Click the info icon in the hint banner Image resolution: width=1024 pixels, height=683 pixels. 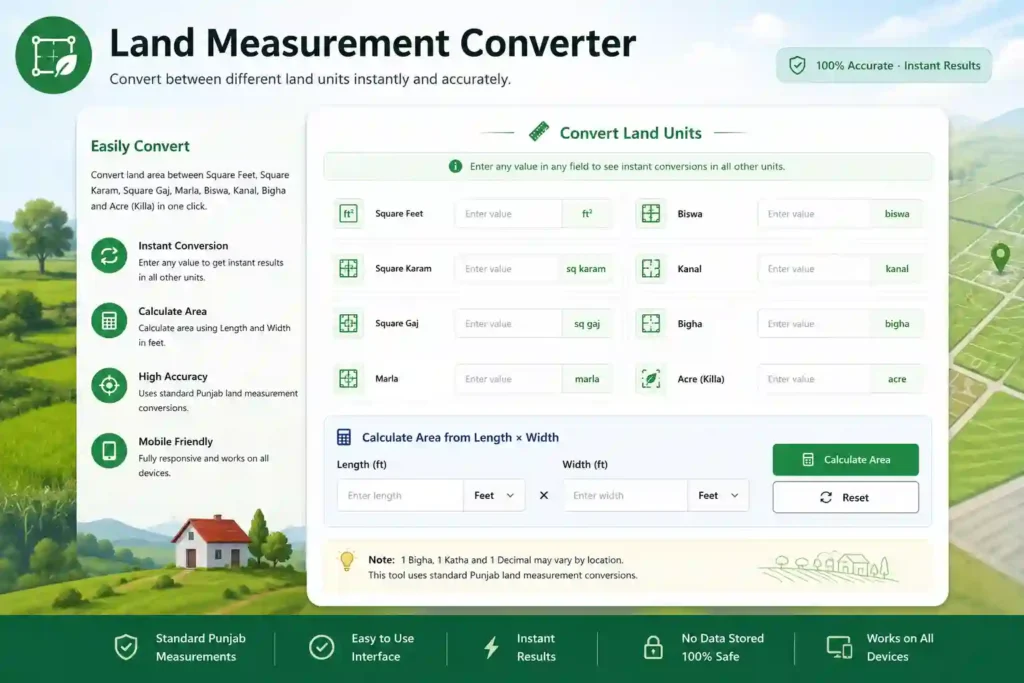[455, 167]
